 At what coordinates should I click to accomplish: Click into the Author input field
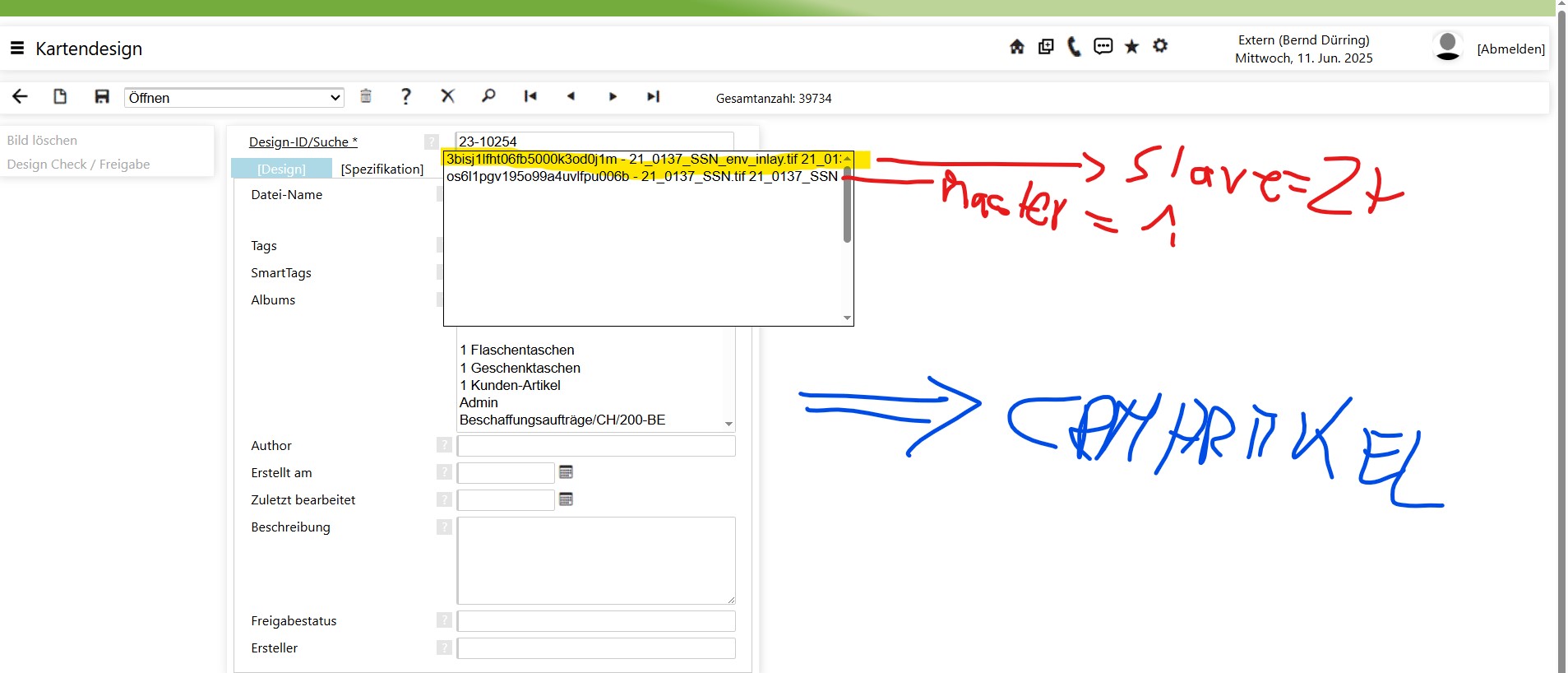tap(596, 446)
